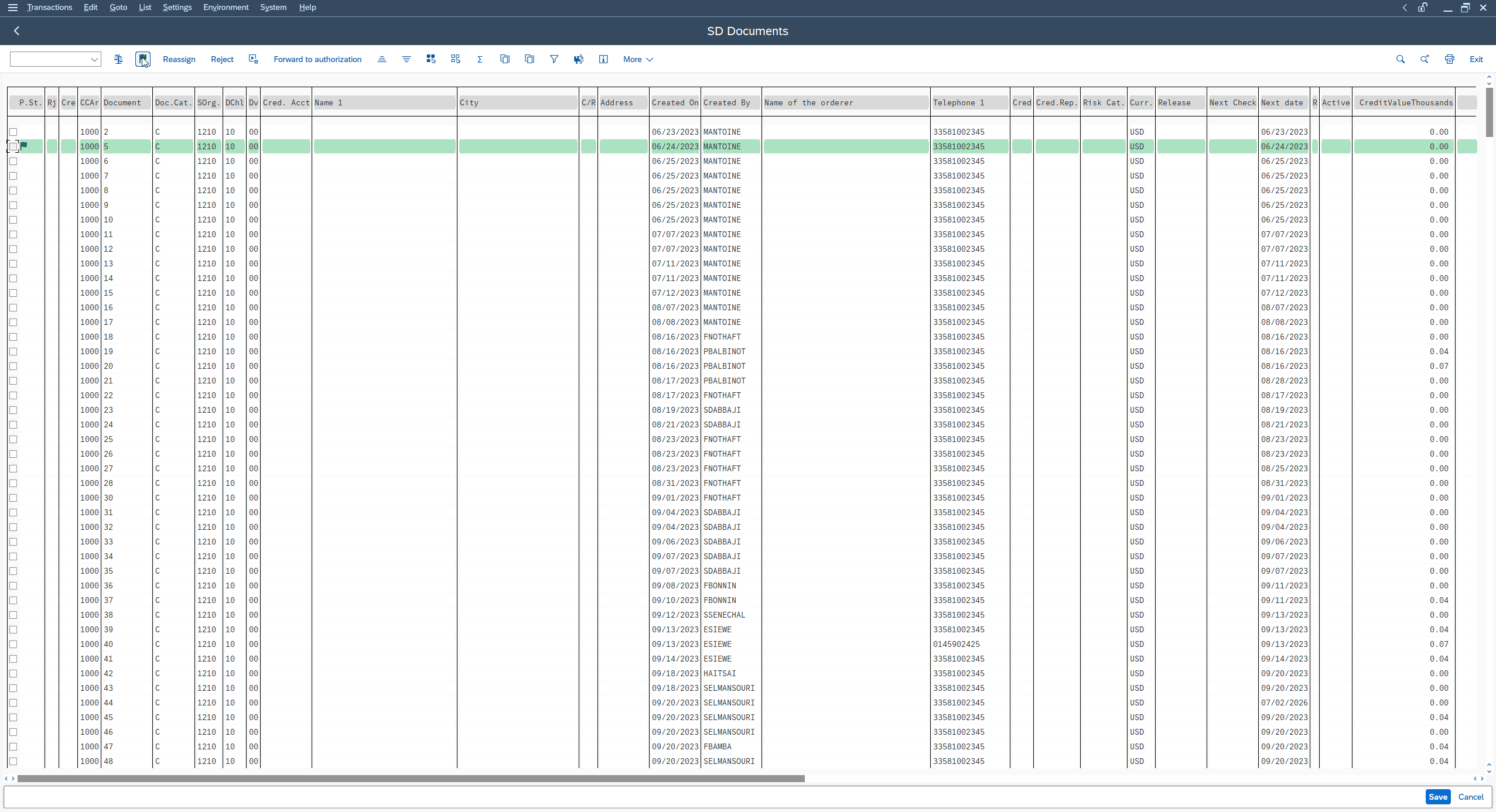Open the command field dropdown

[94, 59]
